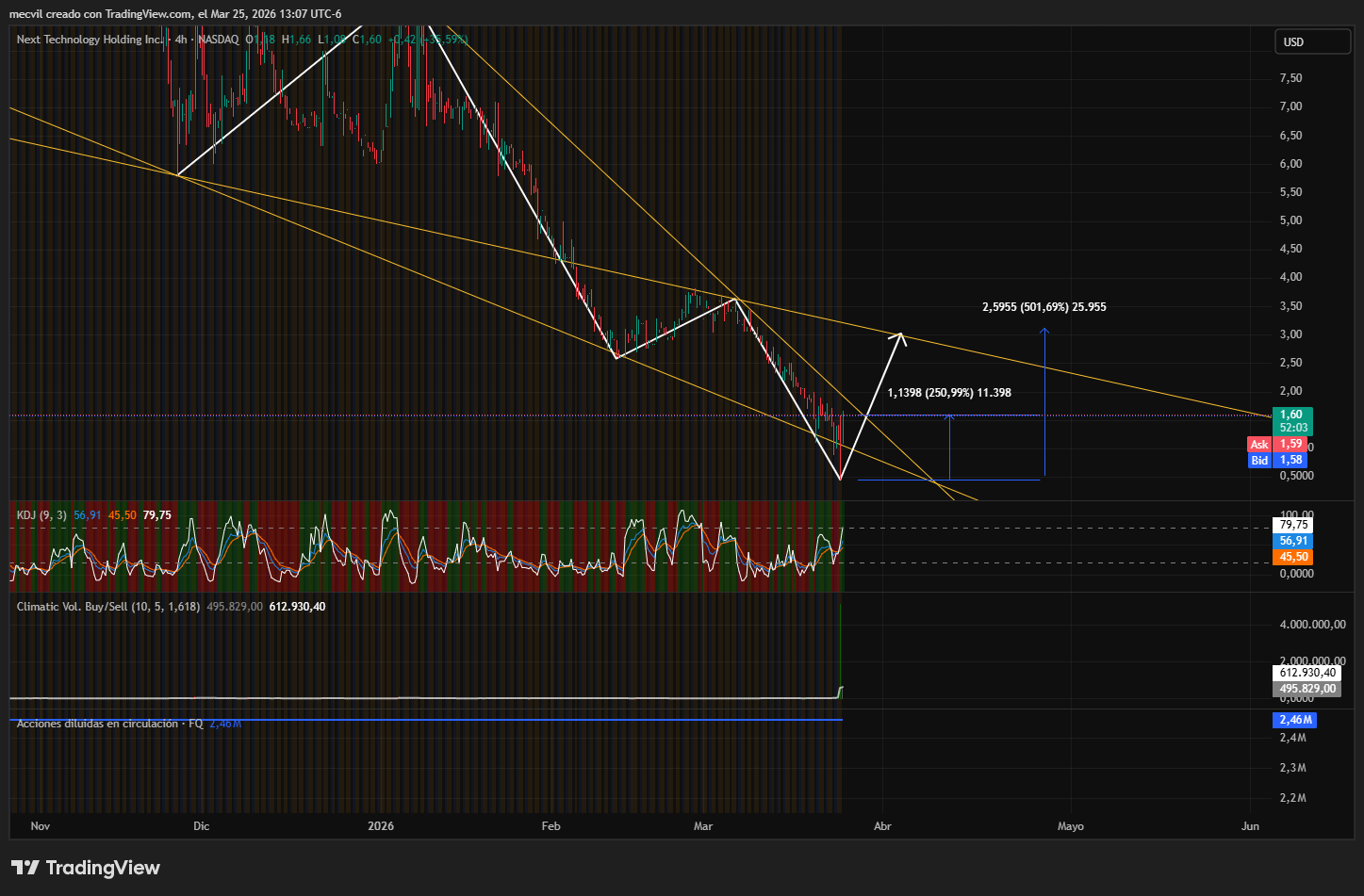1364x896 pixels.
Task: Click the 5,00 price scale label
Action: (1290, 220)
